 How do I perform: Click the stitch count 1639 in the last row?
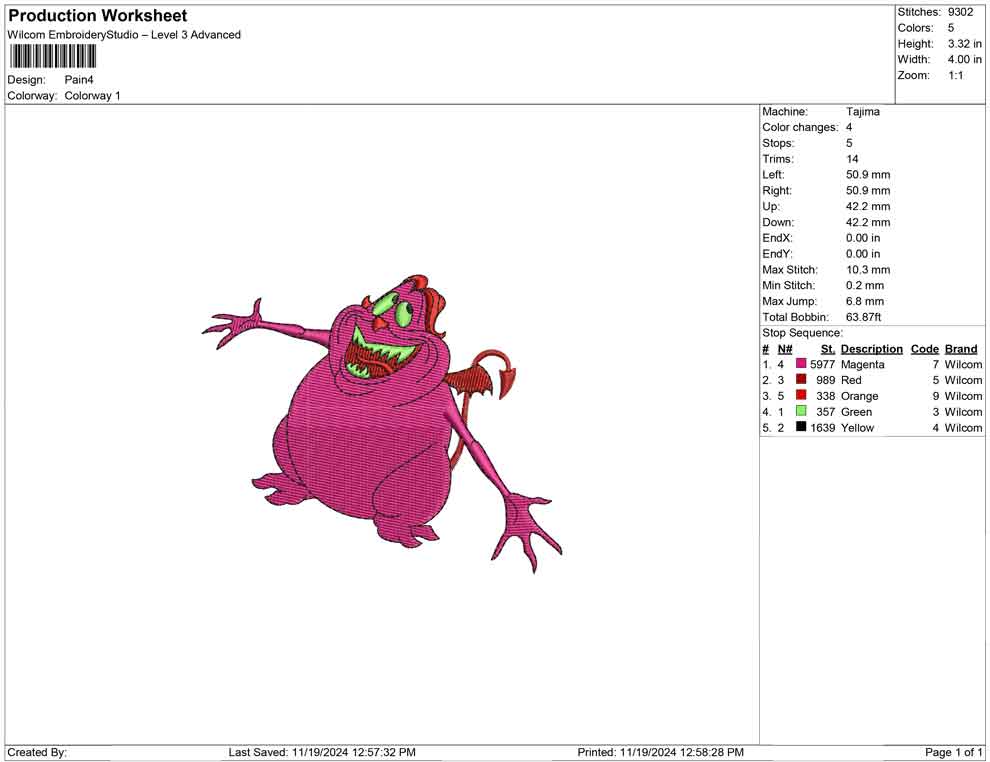pos(822,427)
